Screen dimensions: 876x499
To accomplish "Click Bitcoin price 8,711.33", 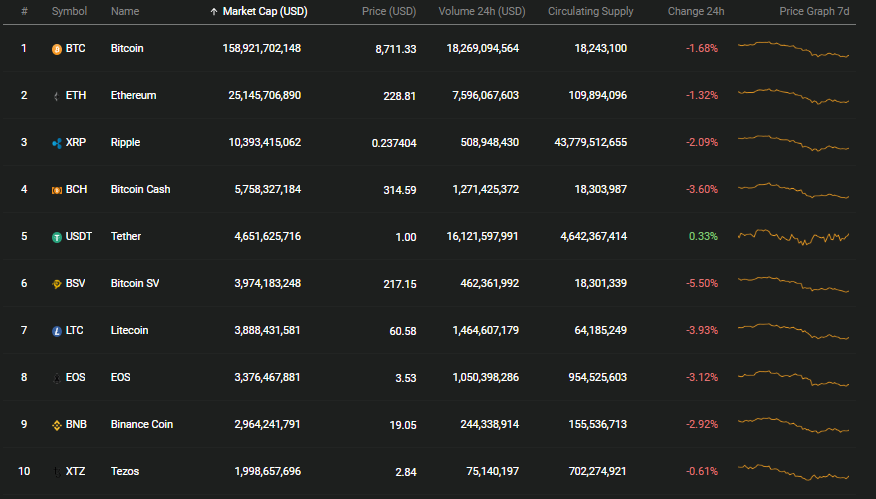I will click(396, 49).
